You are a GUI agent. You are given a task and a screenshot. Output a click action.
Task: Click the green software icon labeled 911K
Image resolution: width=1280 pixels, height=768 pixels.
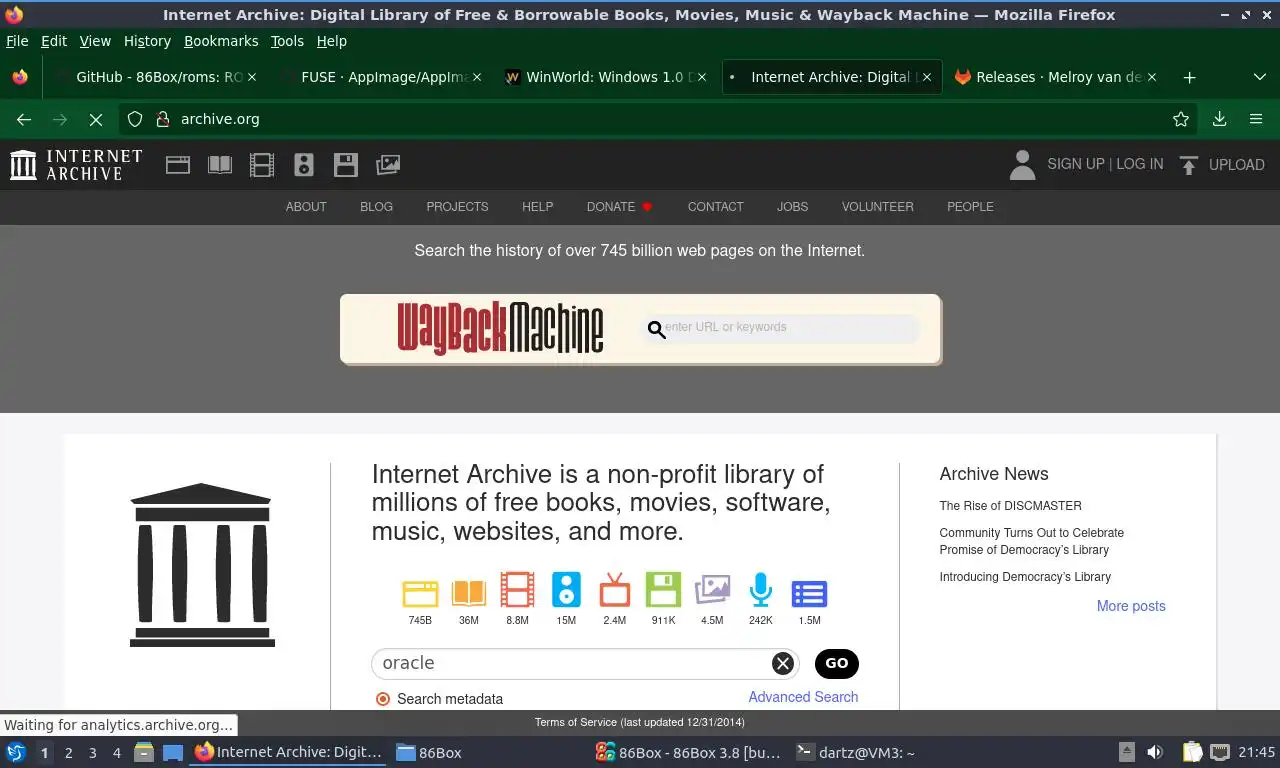tap(663, 590)
